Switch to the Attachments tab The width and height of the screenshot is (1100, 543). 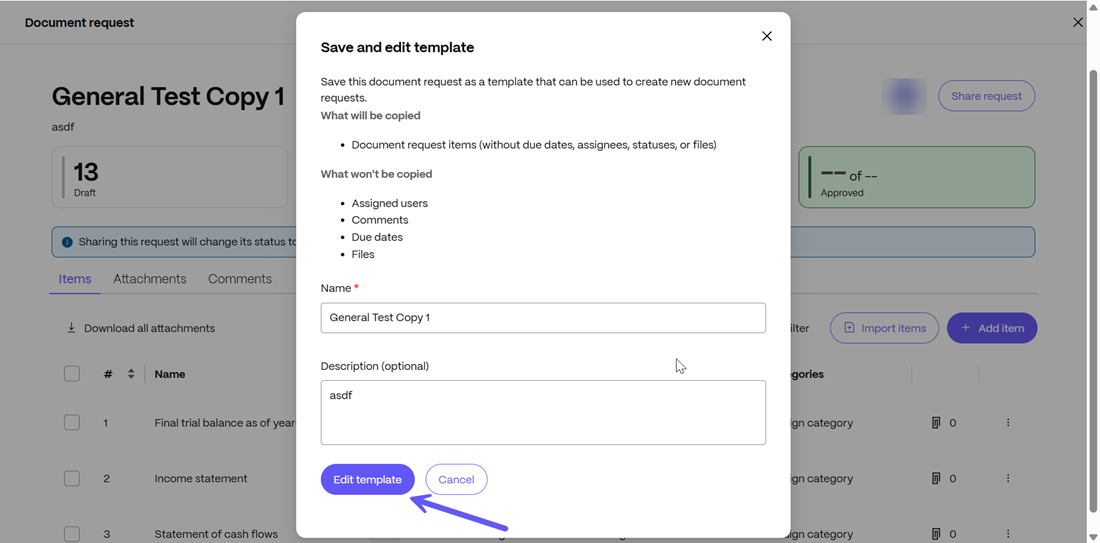point(149,279)
